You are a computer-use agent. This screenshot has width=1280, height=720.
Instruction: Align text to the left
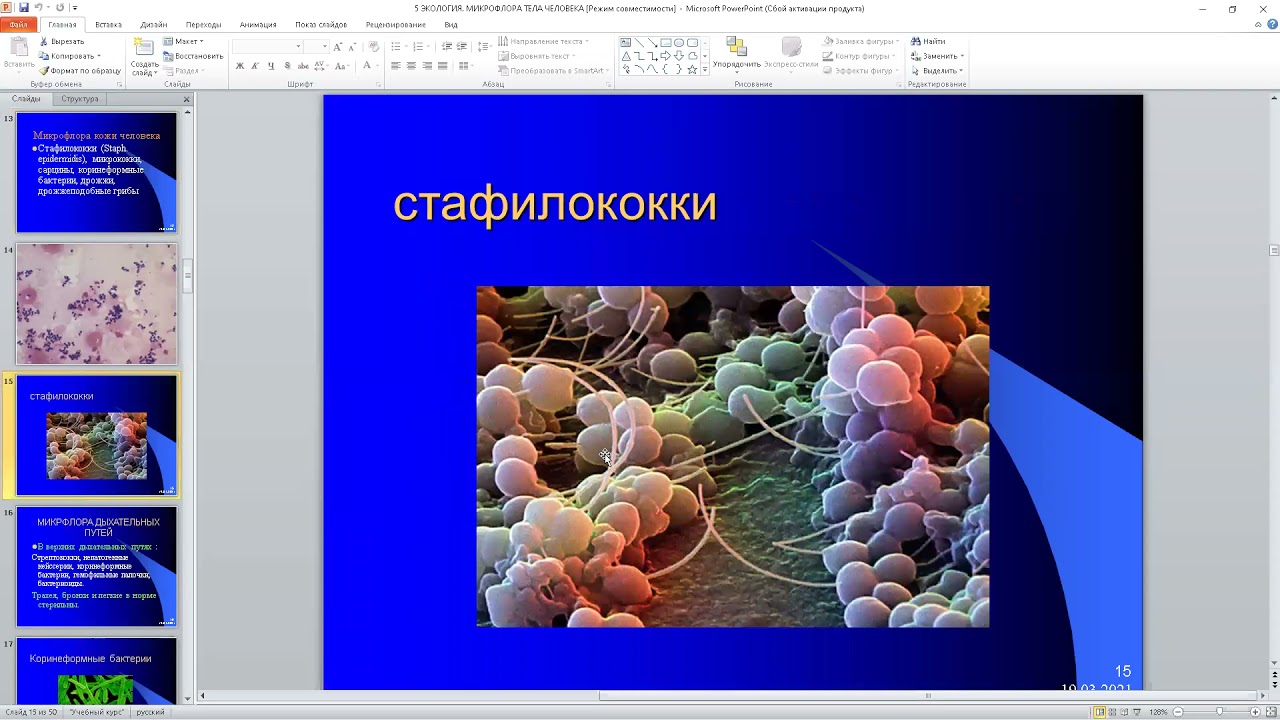396,66
